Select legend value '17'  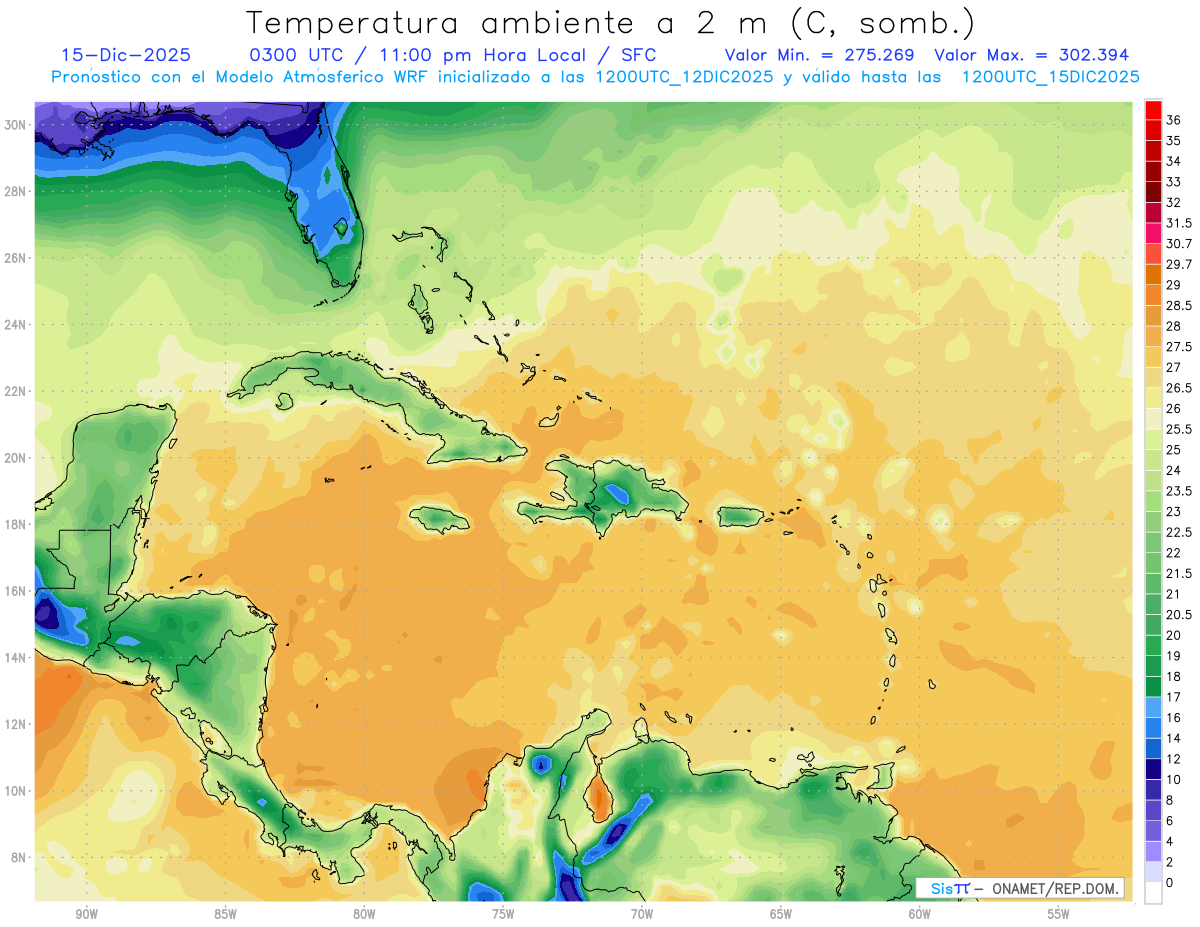(x=1173, y=697)
